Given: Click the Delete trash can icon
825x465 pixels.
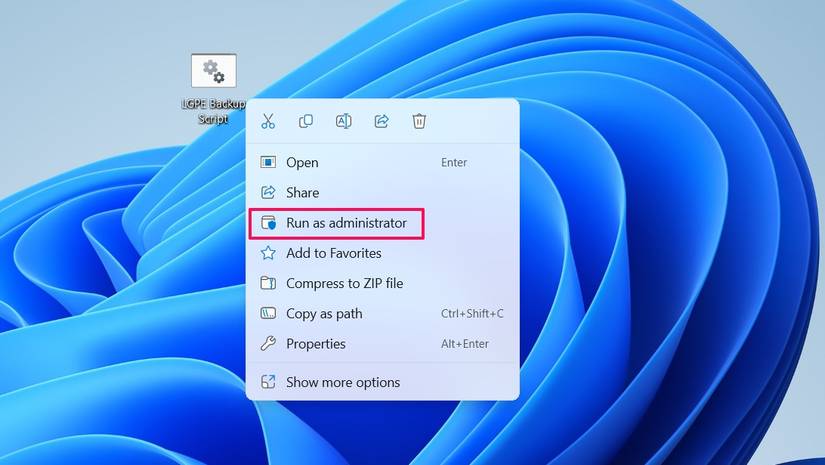Looking at the screenshot, I should coord(419,122).
